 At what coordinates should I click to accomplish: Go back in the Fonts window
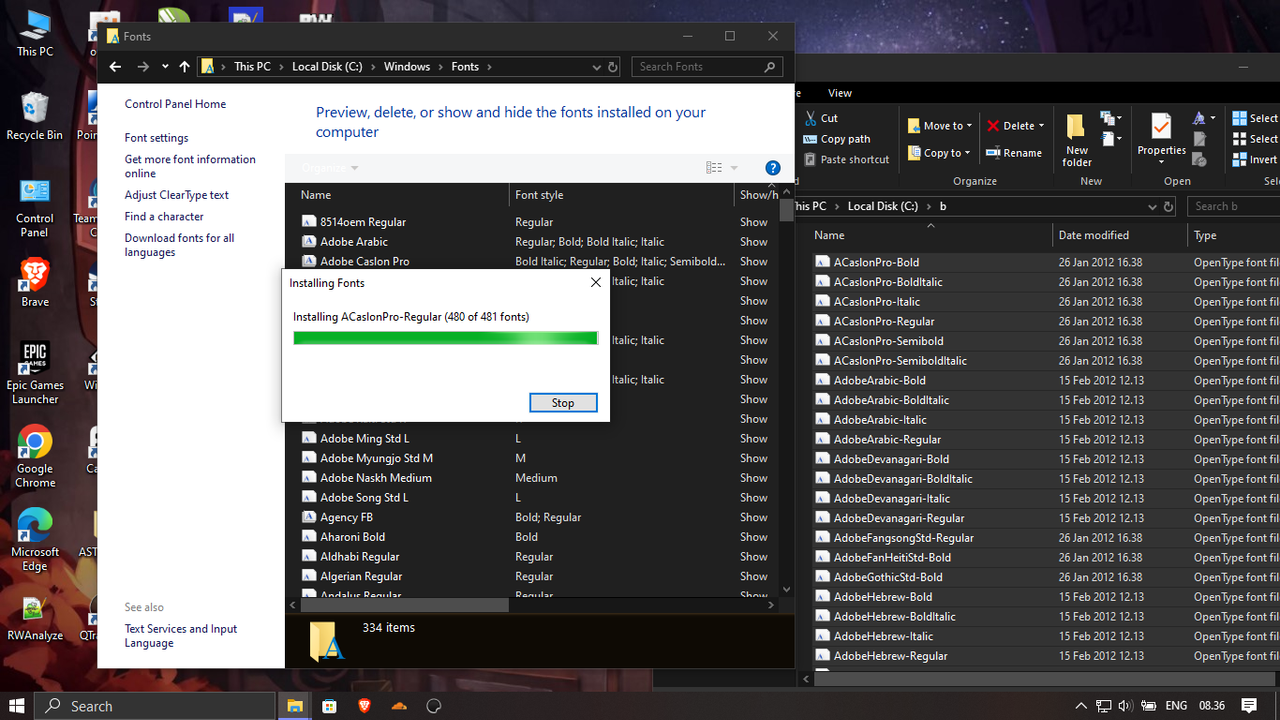tap(115, 67)
